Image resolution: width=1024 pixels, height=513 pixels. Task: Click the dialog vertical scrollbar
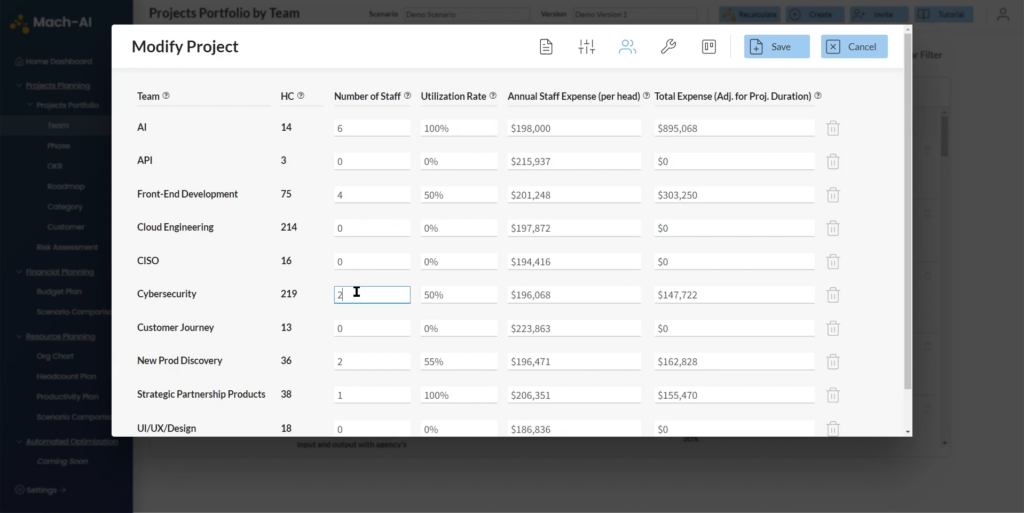(x=907, y=210)
